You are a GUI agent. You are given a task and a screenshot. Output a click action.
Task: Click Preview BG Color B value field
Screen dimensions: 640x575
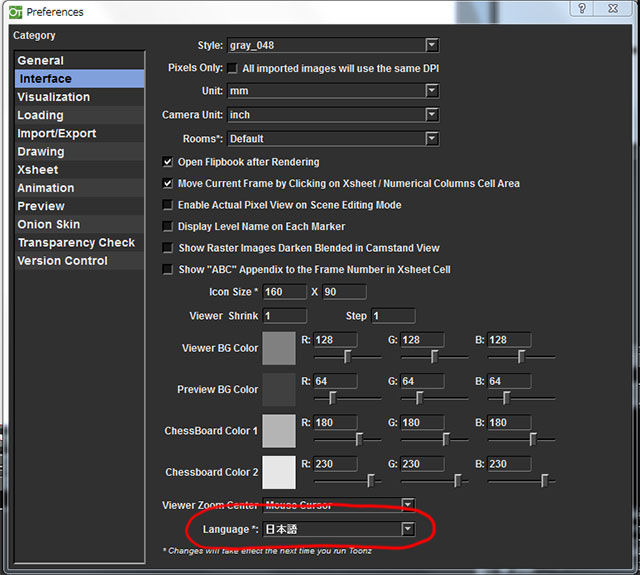coord(509,381)
